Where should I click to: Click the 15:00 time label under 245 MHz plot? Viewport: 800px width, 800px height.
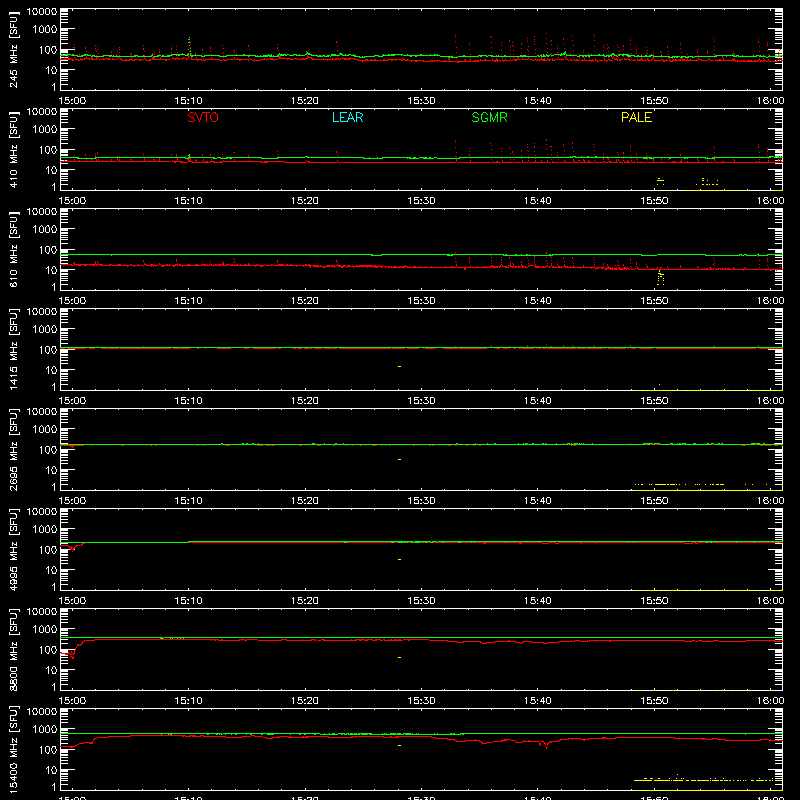[x=72, y=101]
